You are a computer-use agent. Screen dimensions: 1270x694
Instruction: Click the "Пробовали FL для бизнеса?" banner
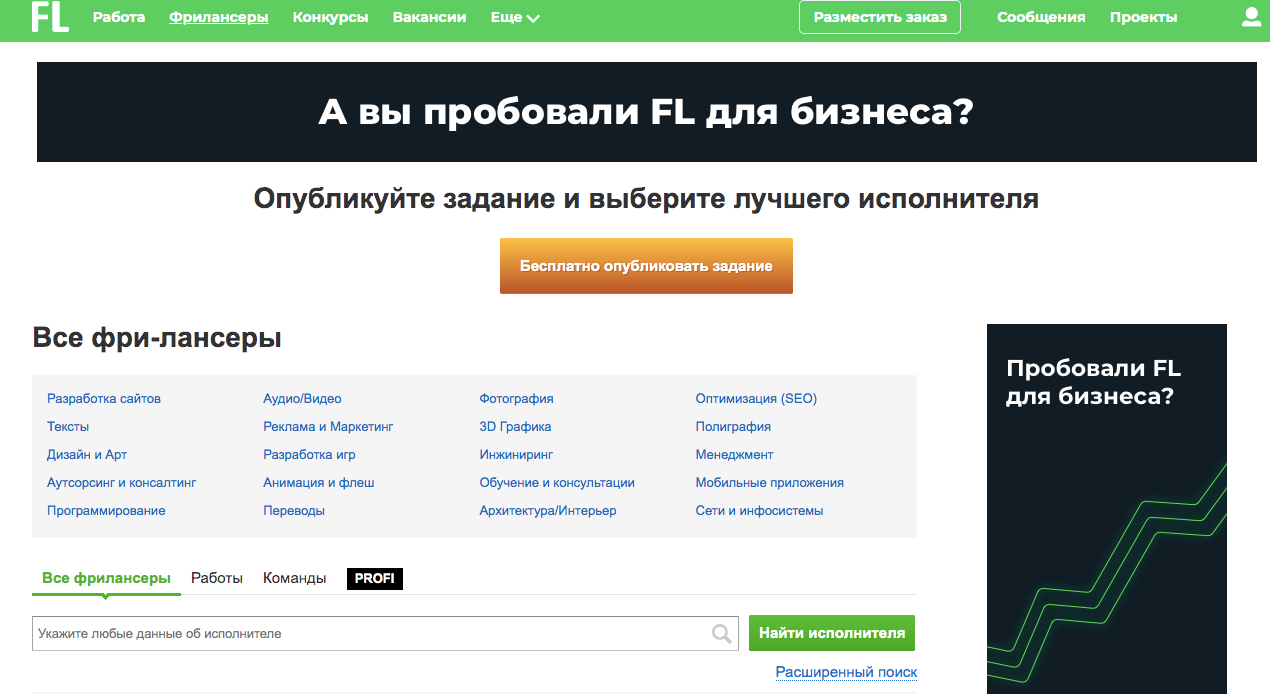1106,500
